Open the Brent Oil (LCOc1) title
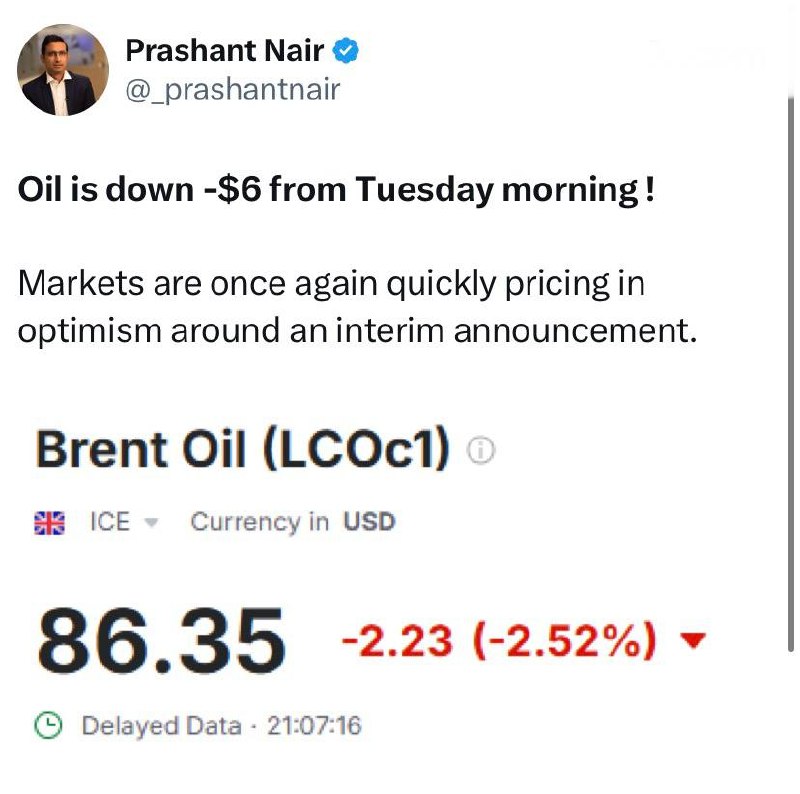This screenshot has height=794, width=800. tap(243, 448)
